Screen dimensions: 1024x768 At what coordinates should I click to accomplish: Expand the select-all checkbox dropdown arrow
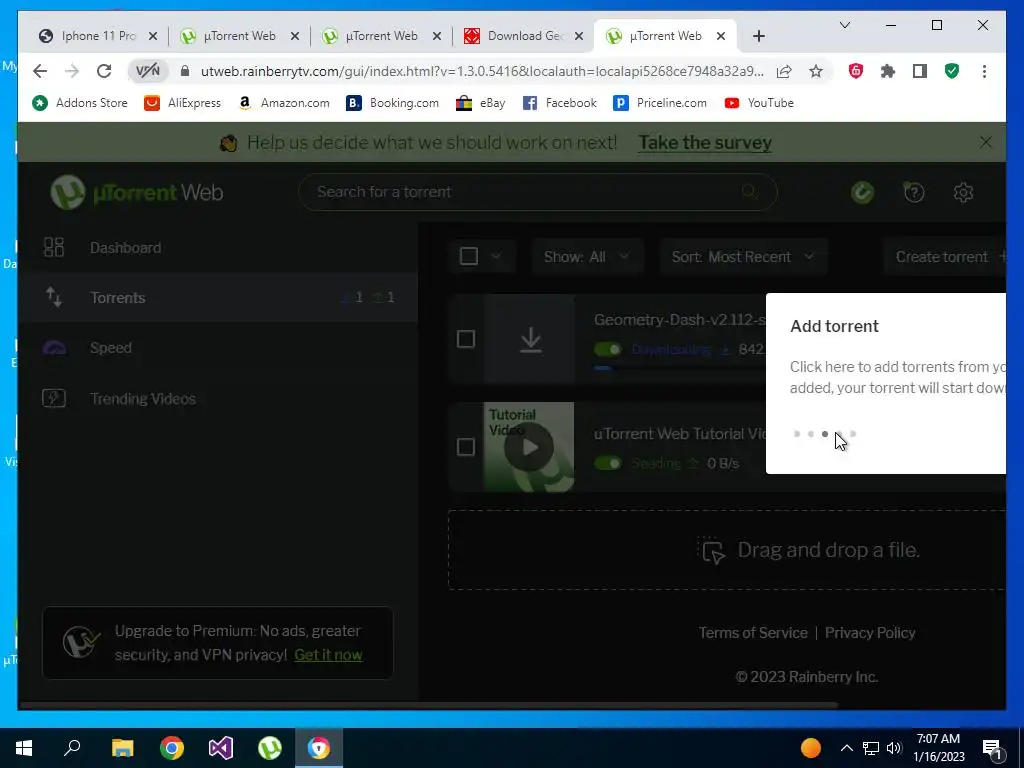point(496,256)
